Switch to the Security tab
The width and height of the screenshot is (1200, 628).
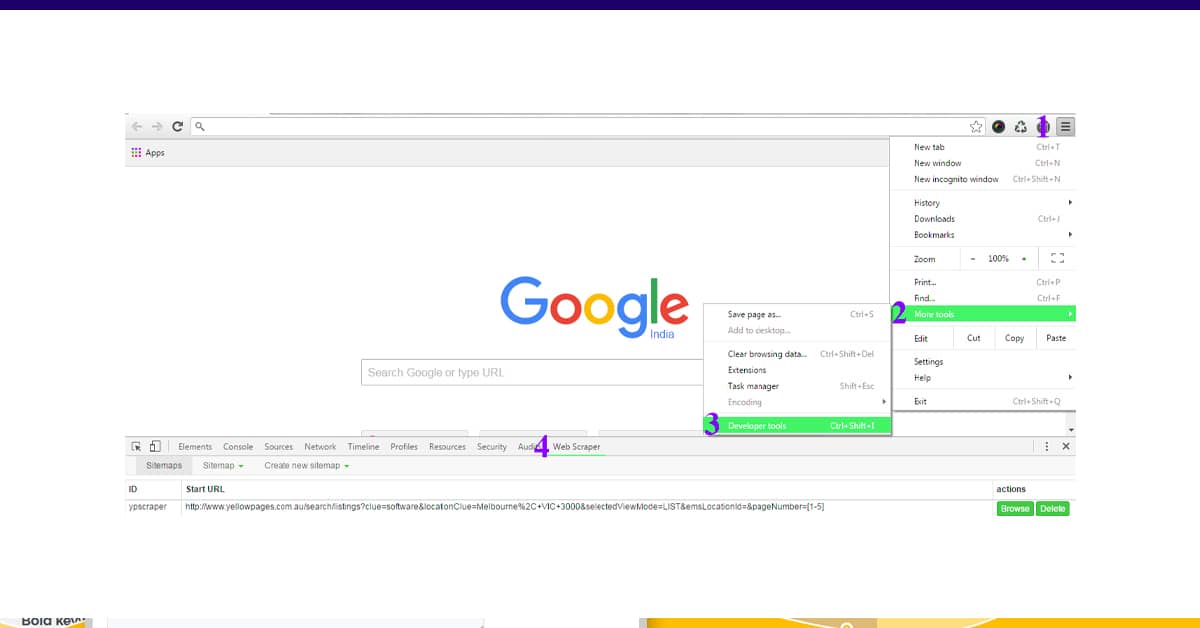pos(492,447)
